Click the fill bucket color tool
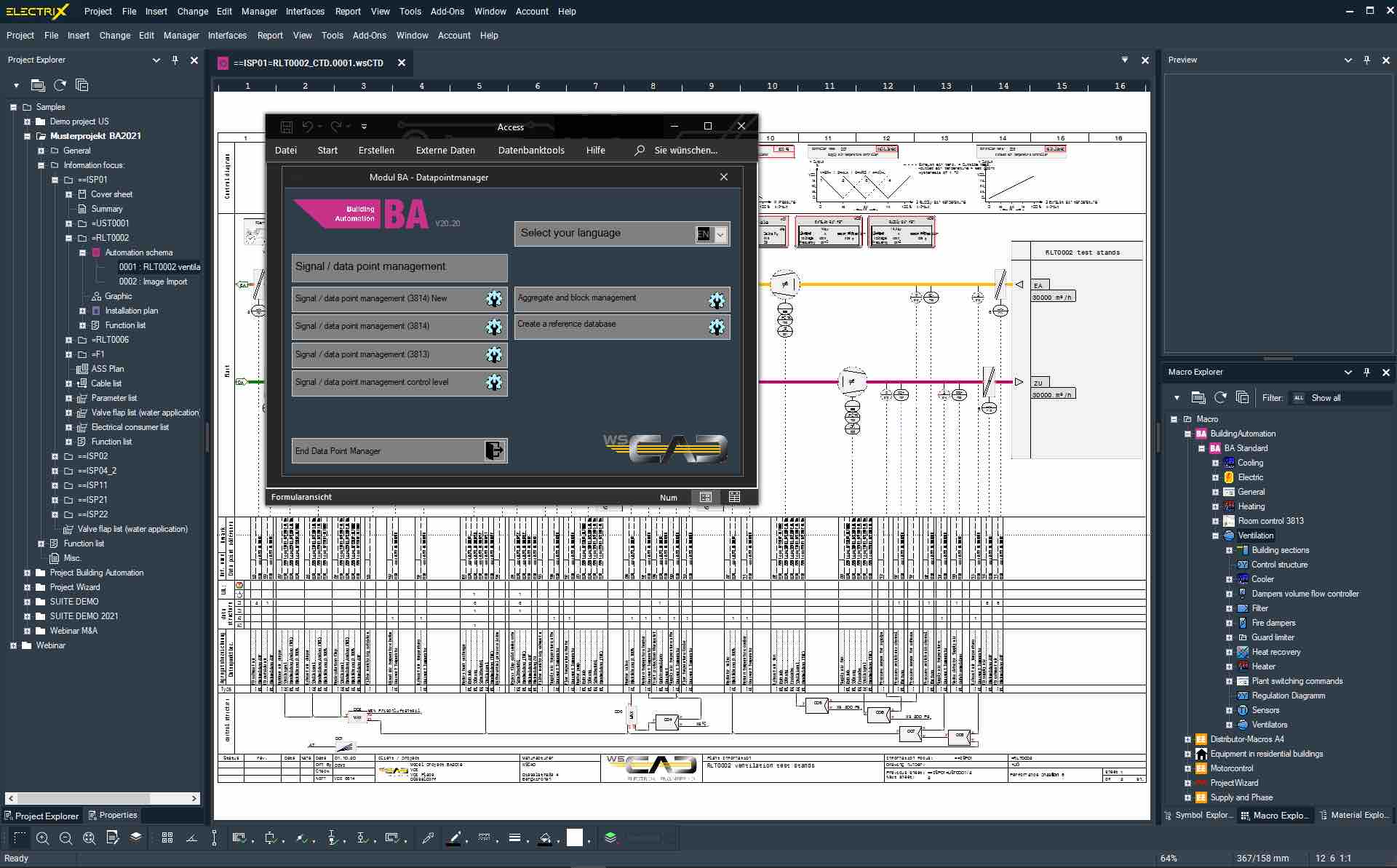The height and width of the screenshot is (868, 1397). pos(544,838)
